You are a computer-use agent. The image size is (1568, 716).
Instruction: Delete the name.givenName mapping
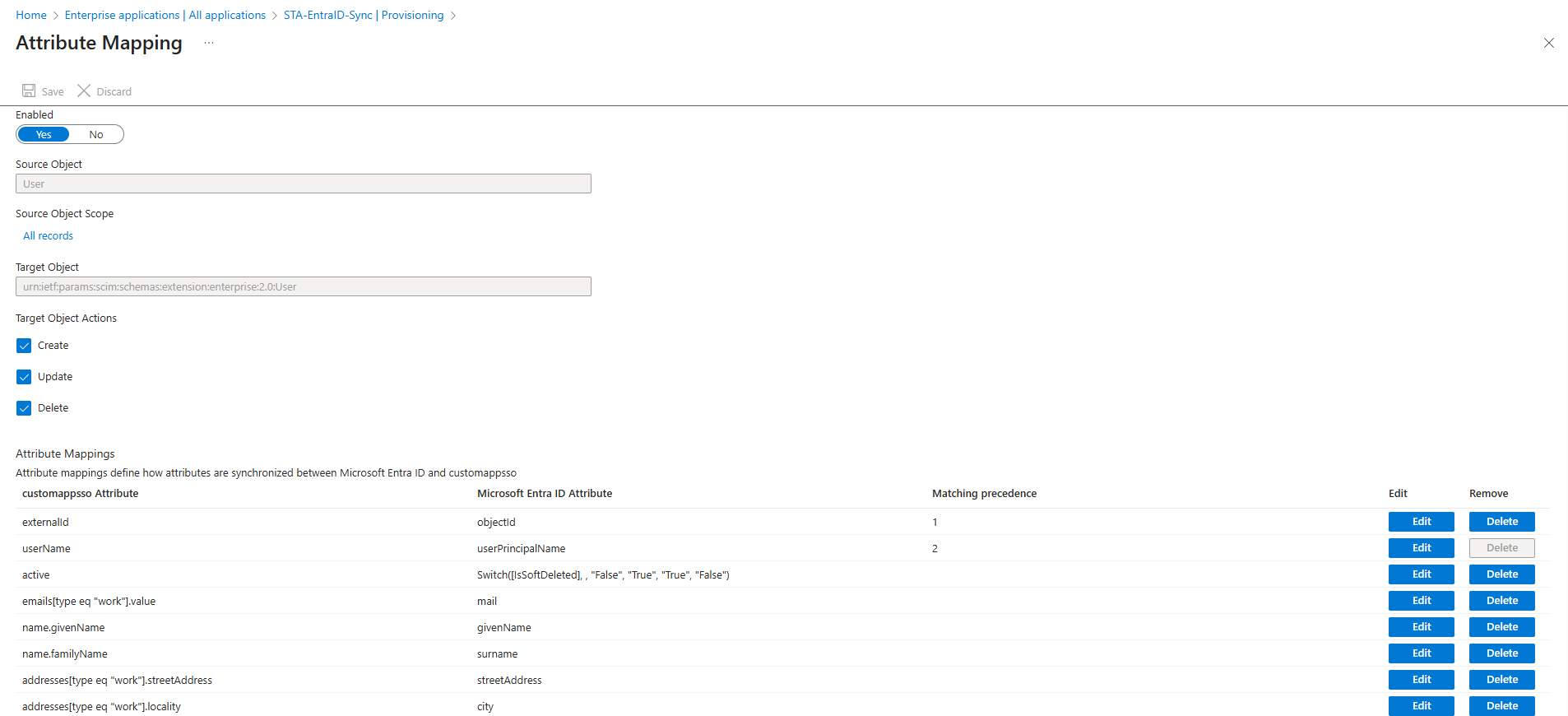[1501, 627]
